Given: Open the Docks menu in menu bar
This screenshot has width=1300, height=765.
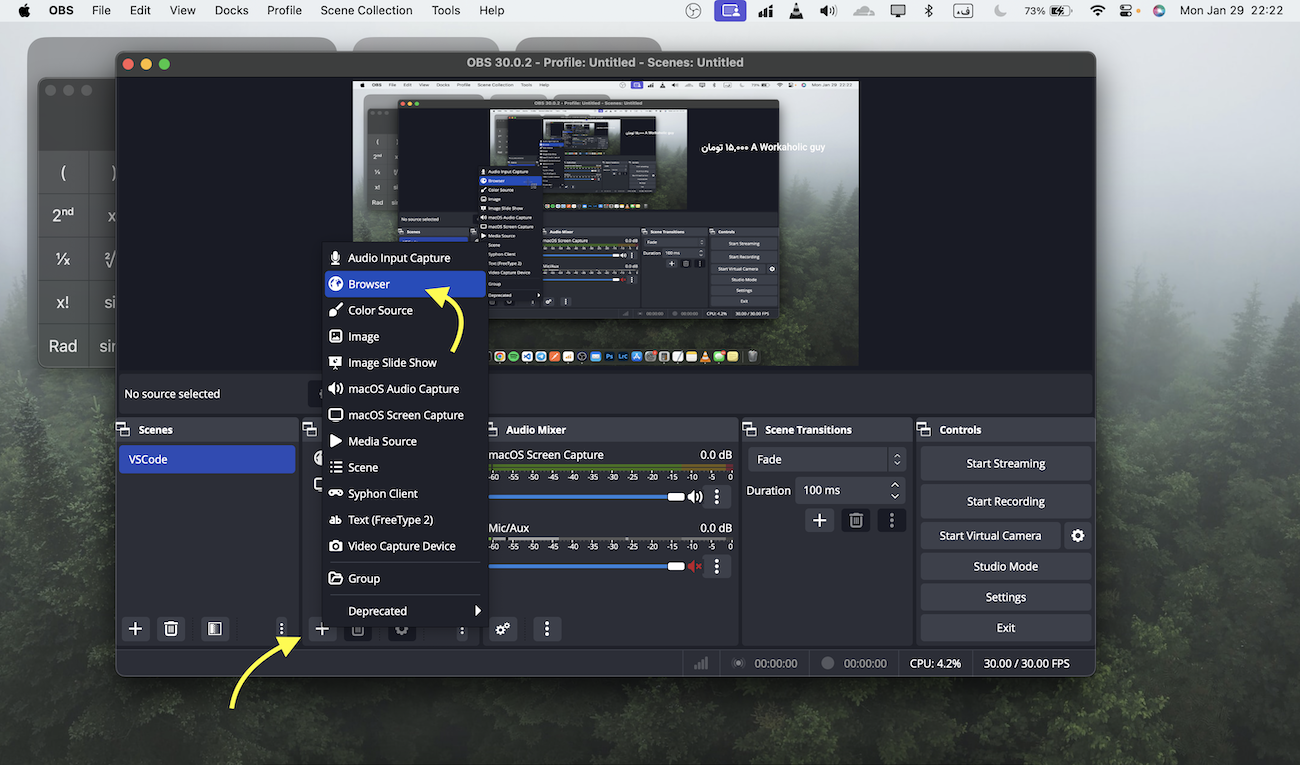Looking at the screenshot, I should [x=231, y=11].
